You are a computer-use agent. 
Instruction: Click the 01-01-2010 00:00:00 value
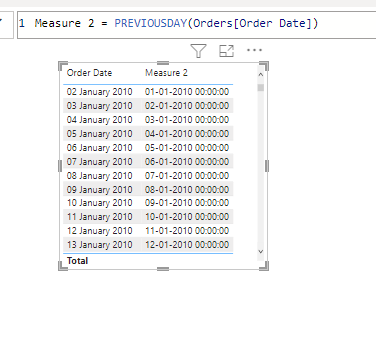click(x=187, y=92)
